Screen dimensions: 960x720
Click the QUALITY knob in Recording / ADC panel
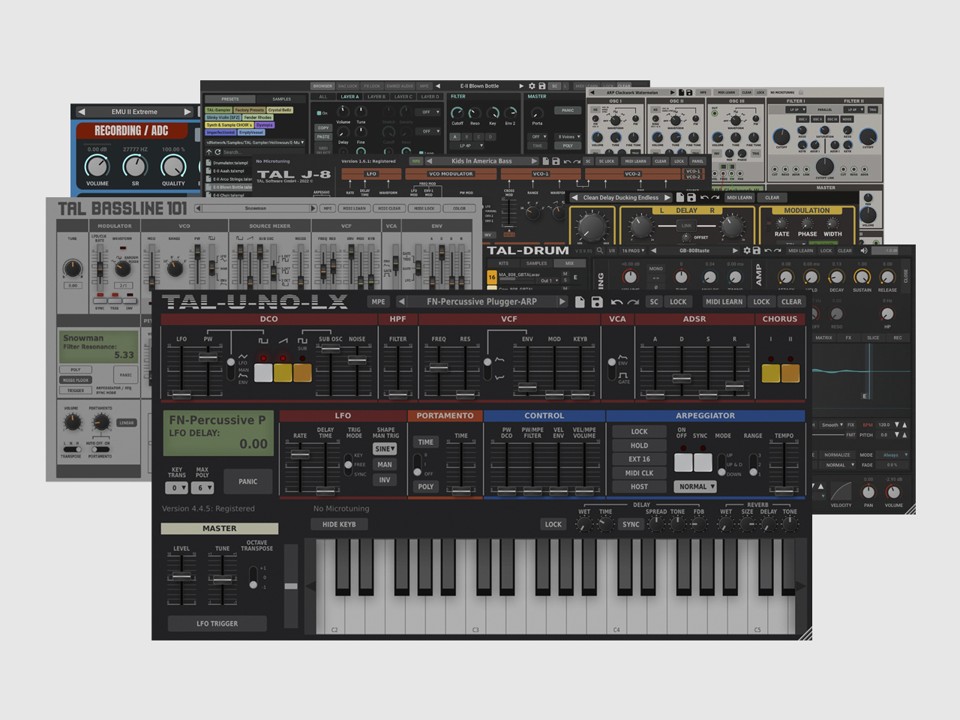click(173, 166)
